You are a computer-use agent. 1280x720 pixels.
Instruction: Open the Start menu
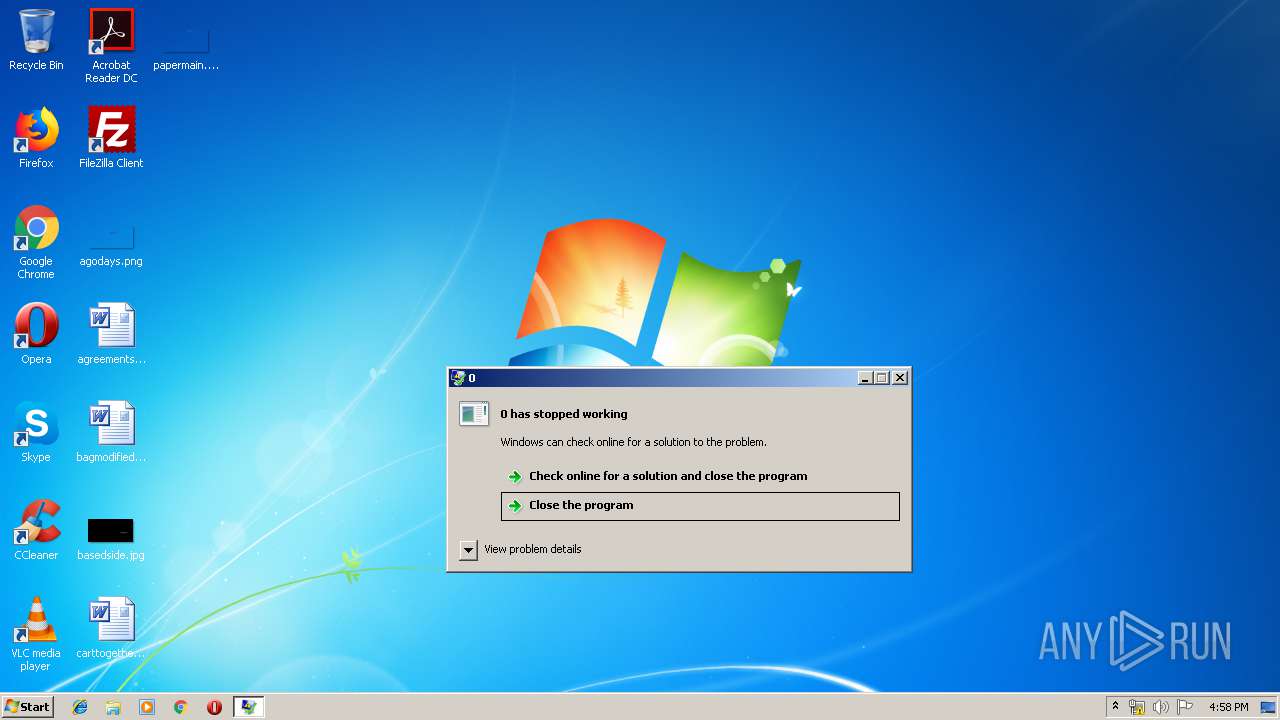pyautogui.click(x=28, y=707)
